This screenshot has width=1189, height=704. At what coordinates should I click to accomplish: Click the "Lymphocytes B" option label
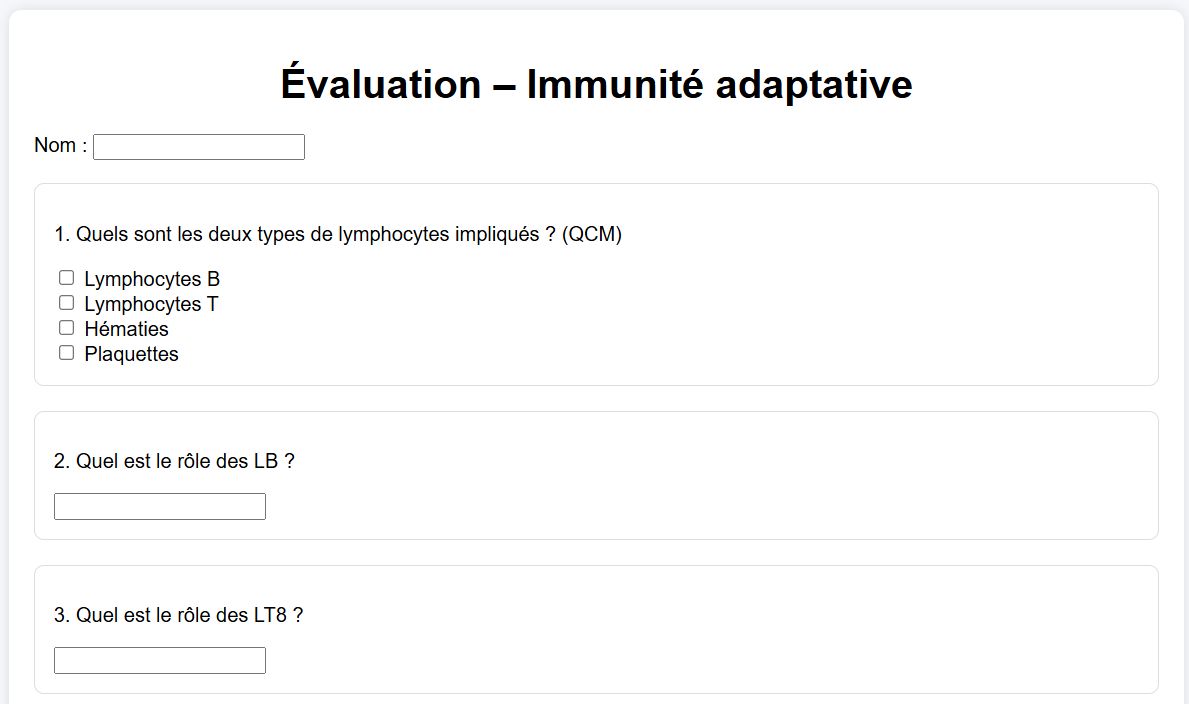152,279
